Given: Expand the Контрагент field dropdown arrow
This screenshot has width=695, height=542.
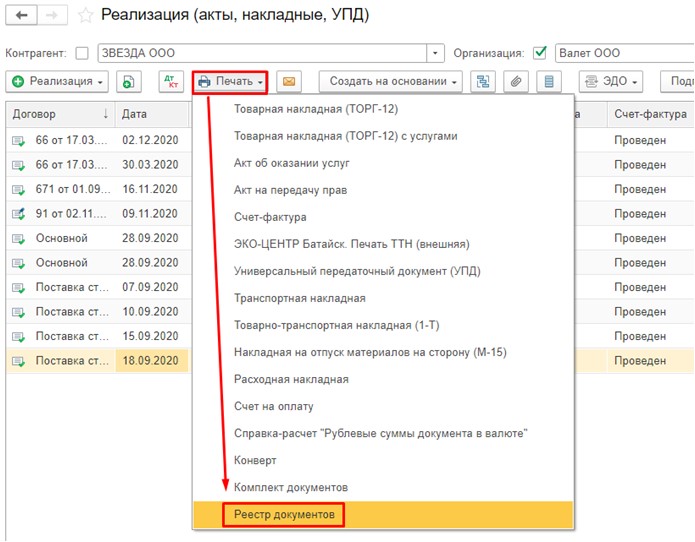Looking at the screenshot, I should pyautogui.click(x=435, y=53).
